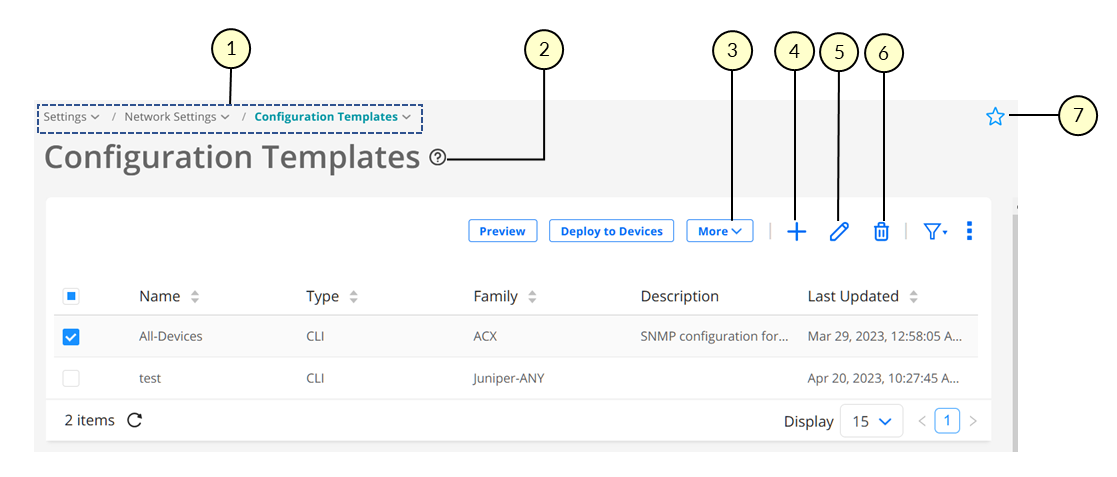Click the Deploy to Devices button
The width and height of the screenshot is (1117, 477).
tap(612, 231)
